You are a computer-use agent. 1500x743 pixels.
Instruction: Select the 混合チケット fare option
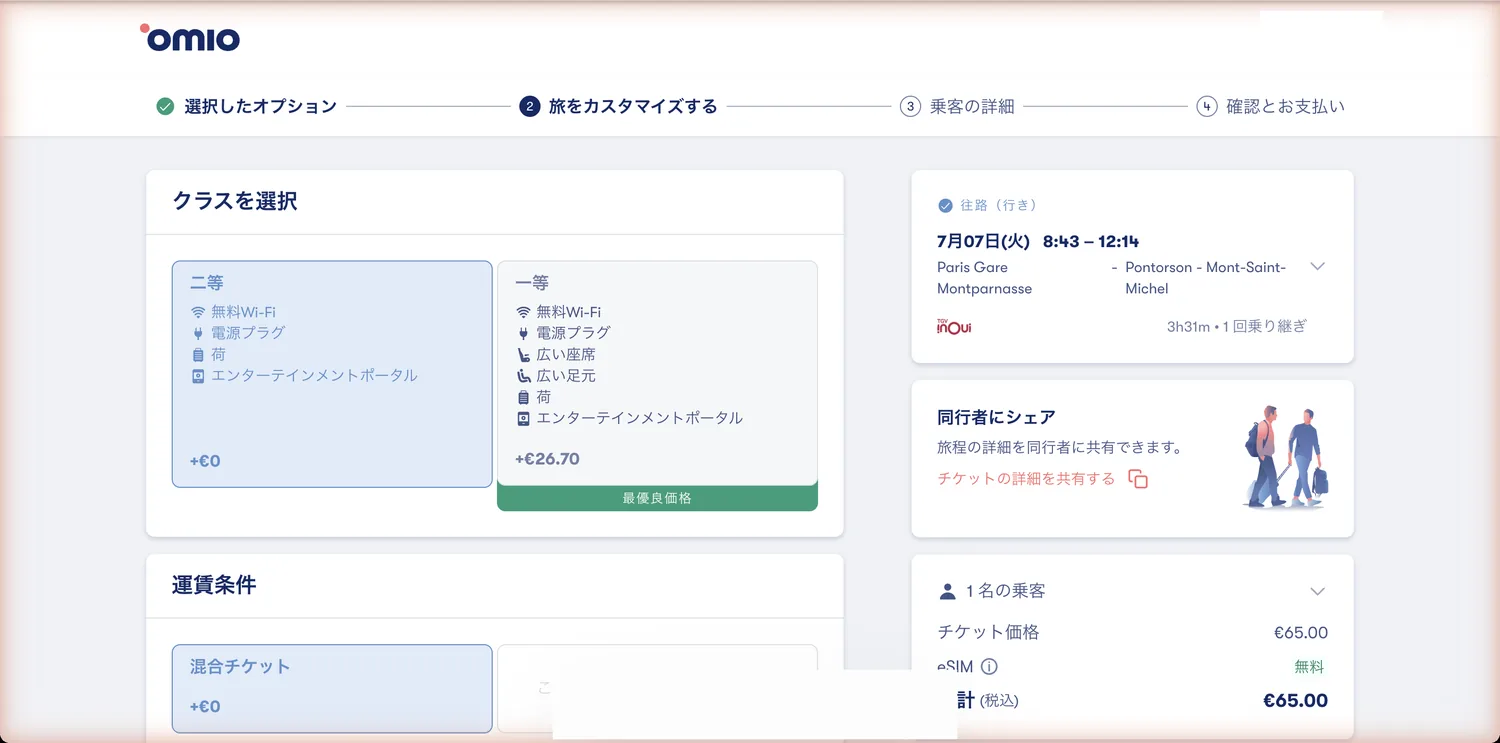(332, 688)
